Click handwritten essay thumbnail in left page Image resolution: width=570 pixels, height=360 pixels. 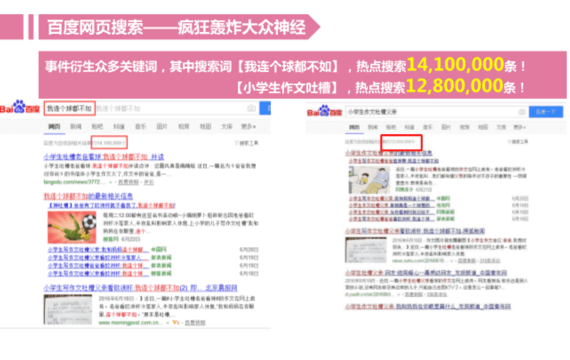[68, 309]
